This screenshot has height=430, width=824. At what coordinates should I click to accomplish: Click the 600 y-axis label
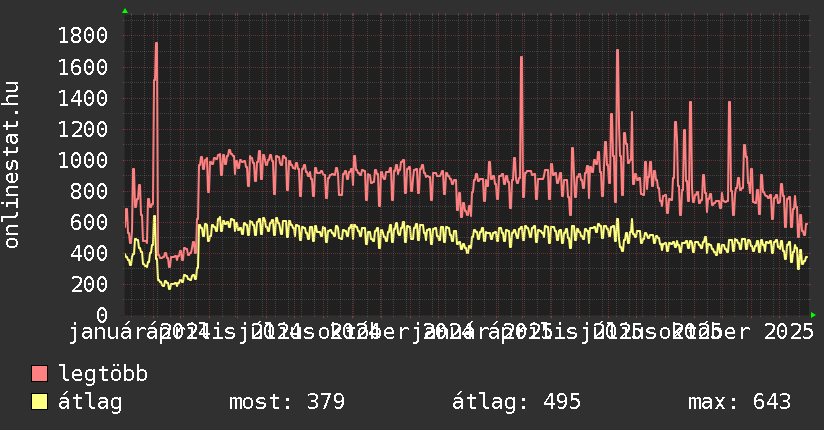89,223
